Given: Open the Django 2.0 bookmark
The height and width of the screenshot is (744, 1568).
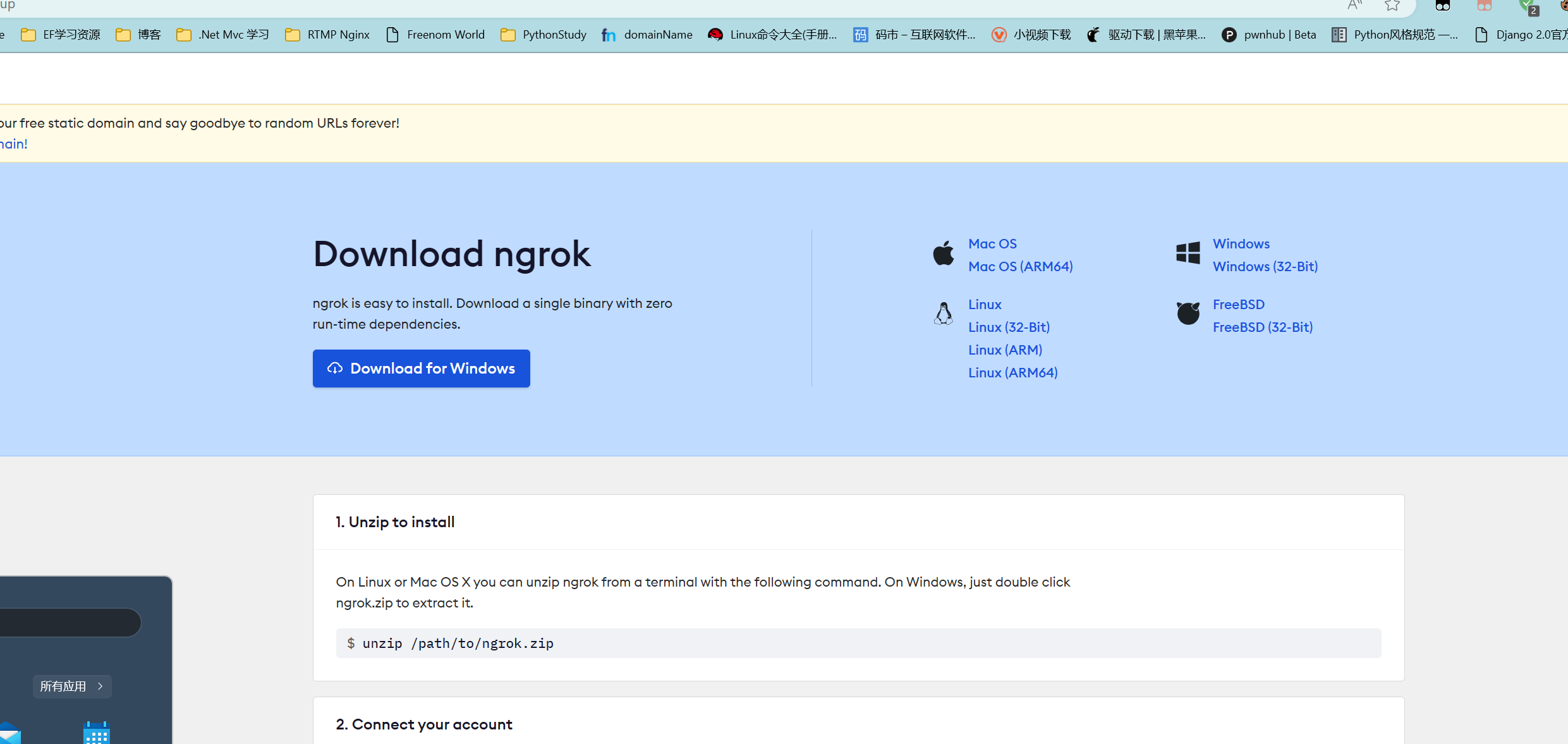Looking at the screenshot, I should [1521, 35].
